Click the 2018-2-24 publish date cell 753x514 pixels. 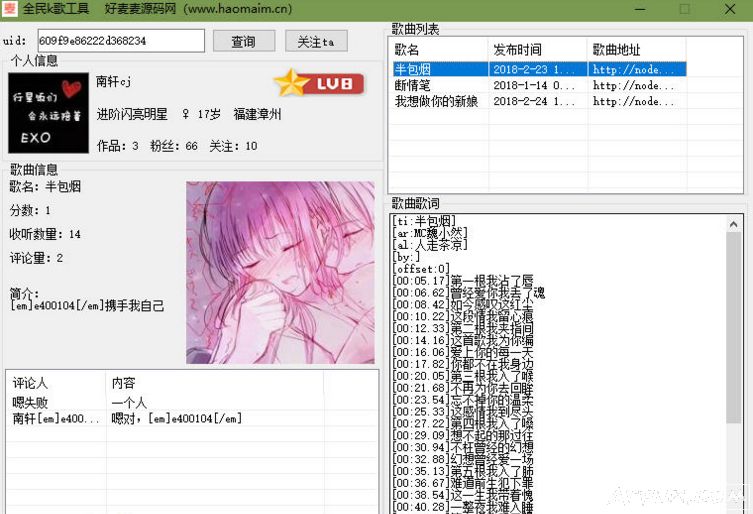[534, 101]
